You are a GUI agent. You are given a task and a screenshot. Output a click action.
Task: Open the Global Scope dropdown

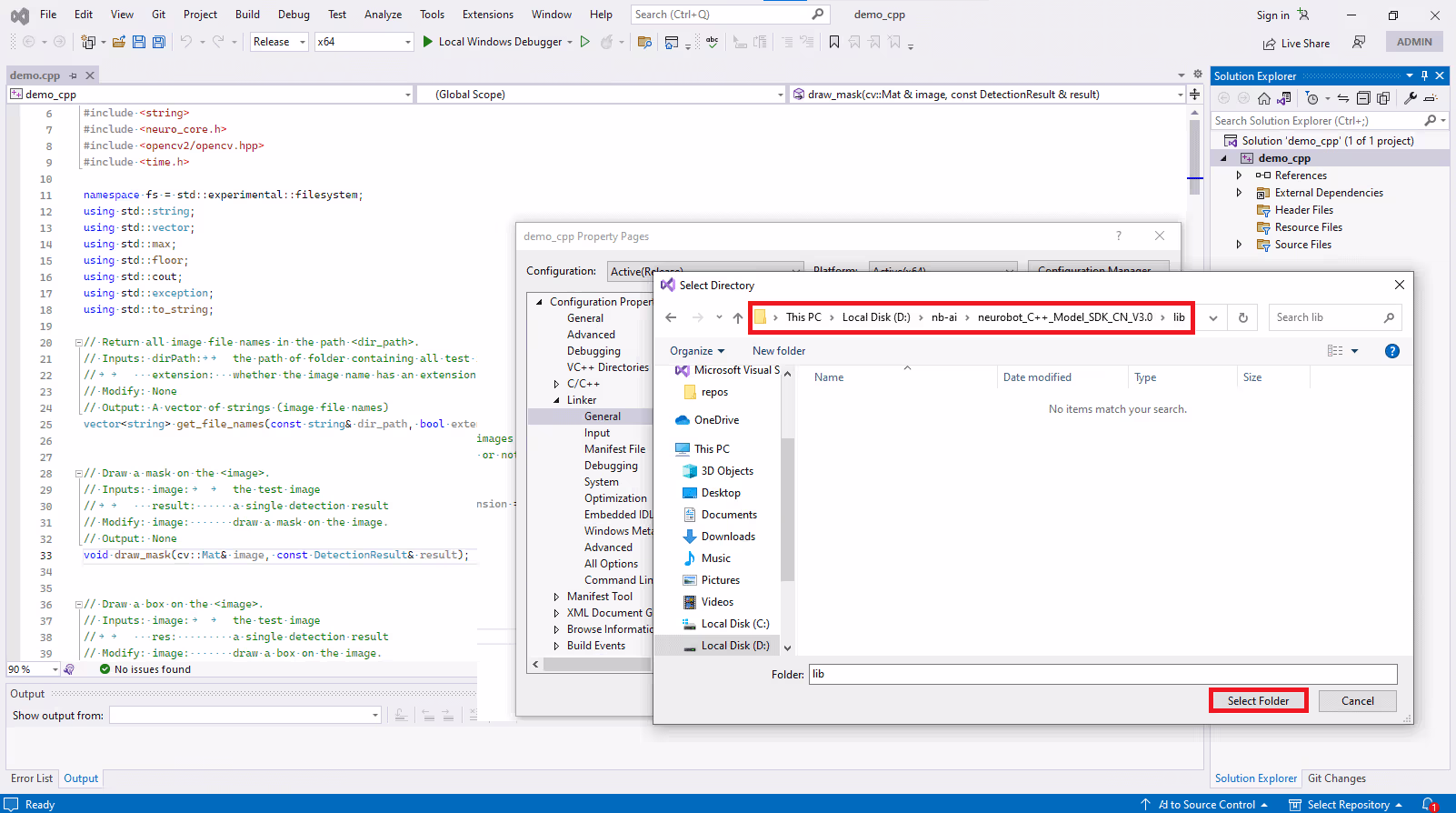[780, 95]
